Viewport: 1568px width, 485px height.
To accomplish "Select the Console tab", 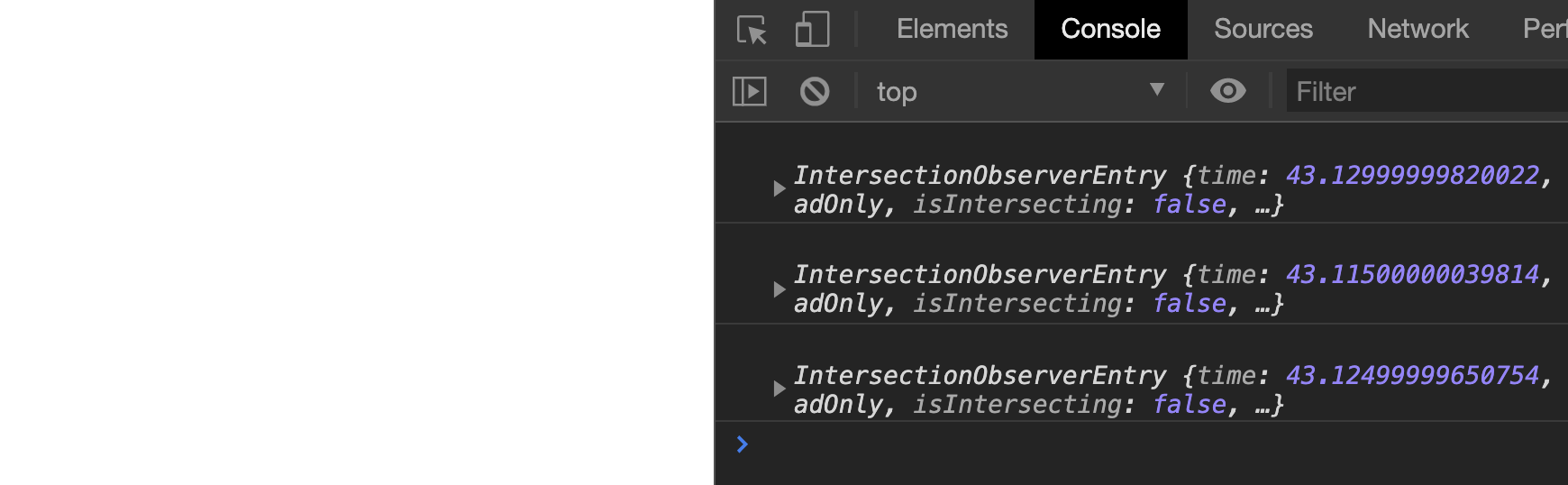I will 1110,30.
